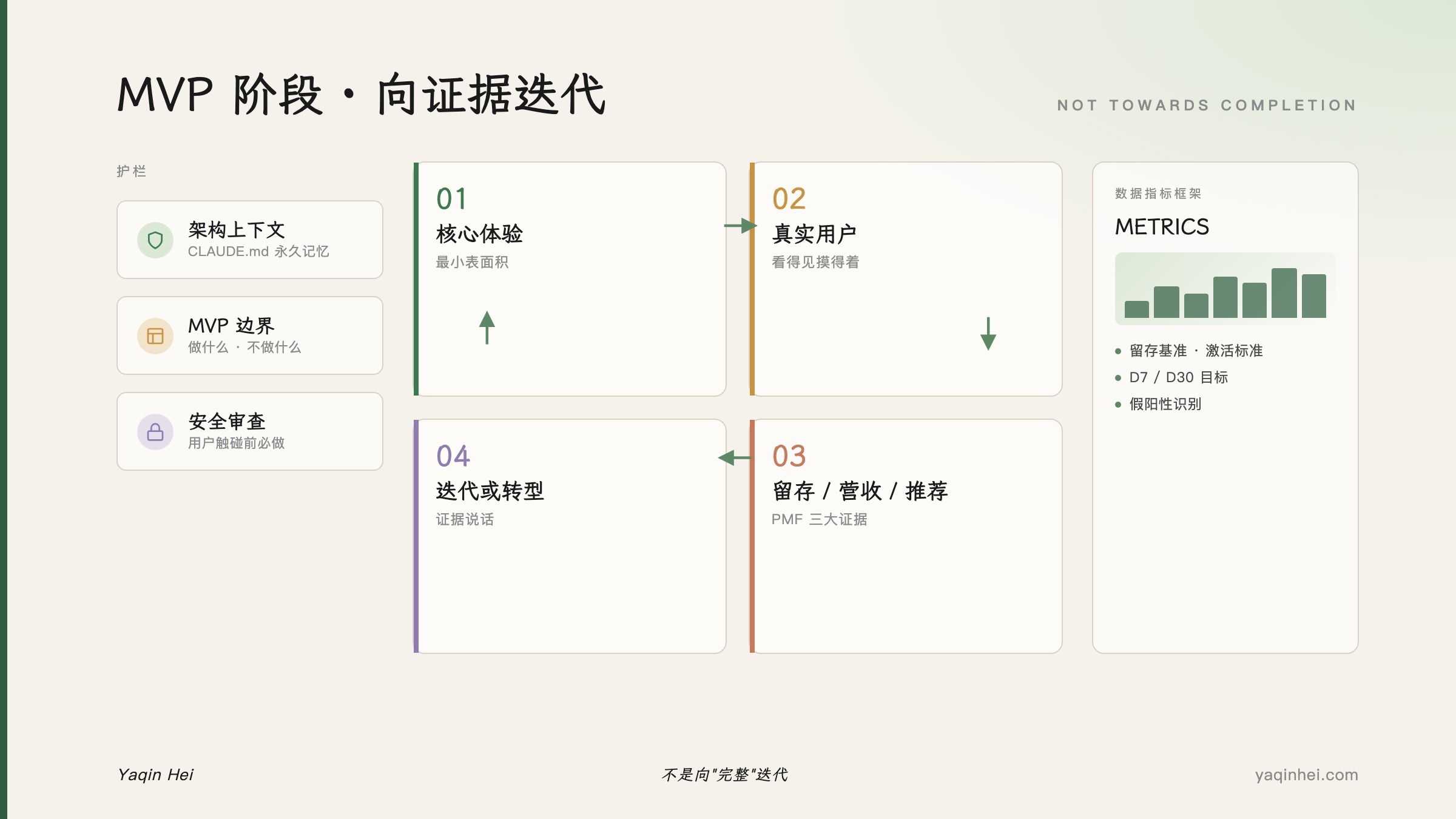This screenshot has height=819, width=1456.
Task: Click the 证据说话 subtitle
Action: tap(465, 519)
